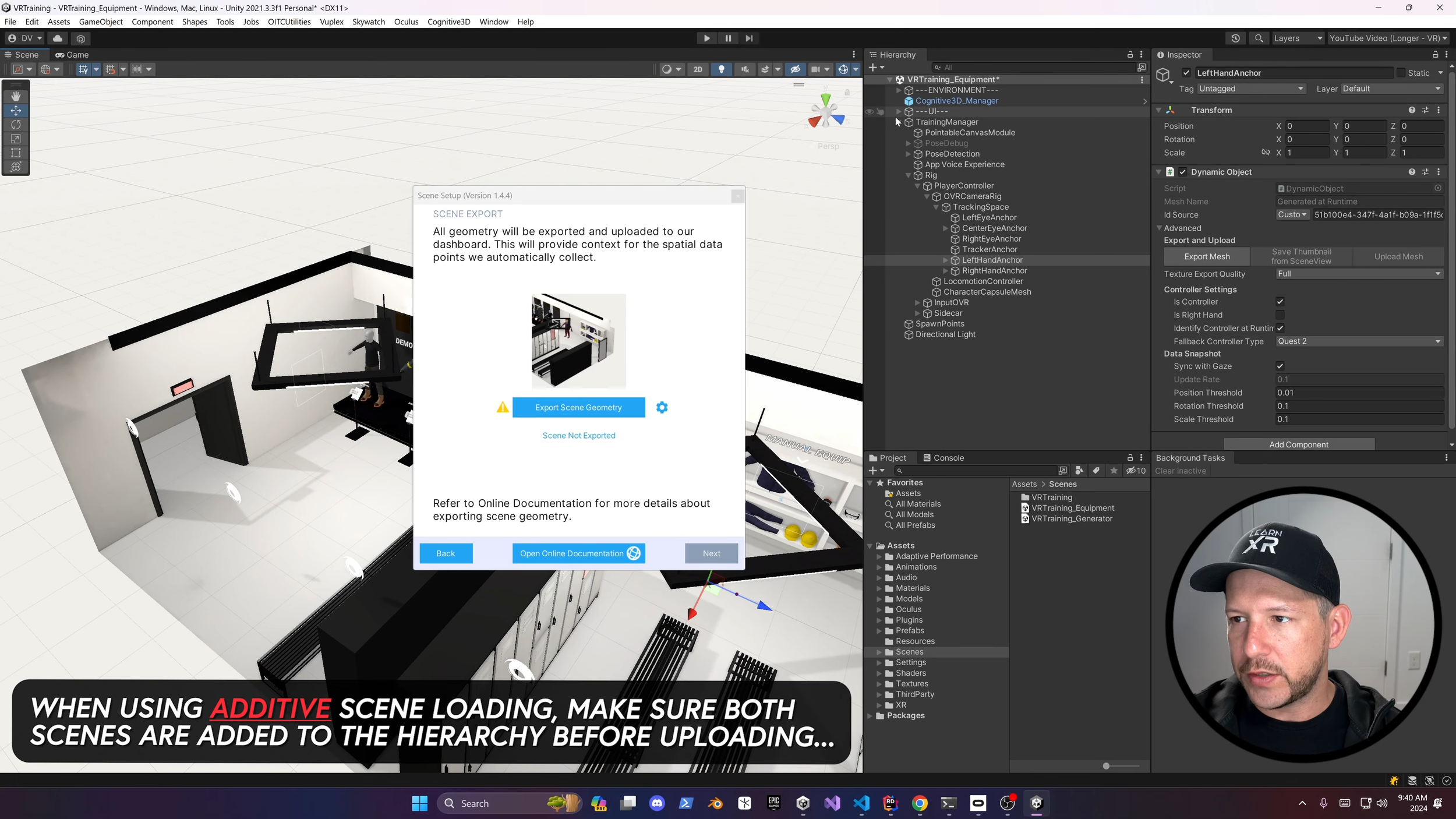This screenshot has height=819, width=1456.
Task: Click Export Scene Geometry button
Action: point(578,408)
